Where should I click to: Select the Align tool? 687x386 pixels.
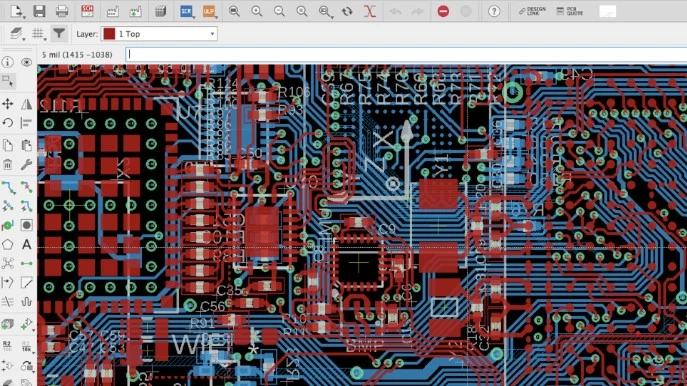[x=26, y=123]
